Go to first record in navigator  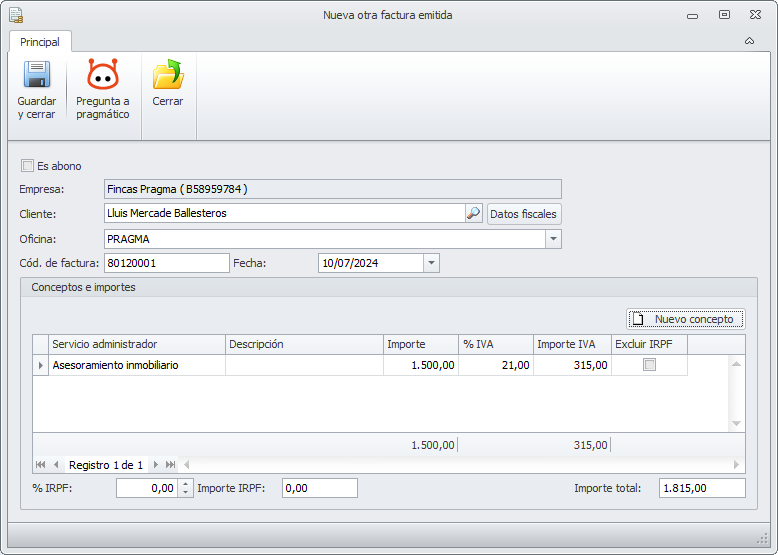coord(41,465)
